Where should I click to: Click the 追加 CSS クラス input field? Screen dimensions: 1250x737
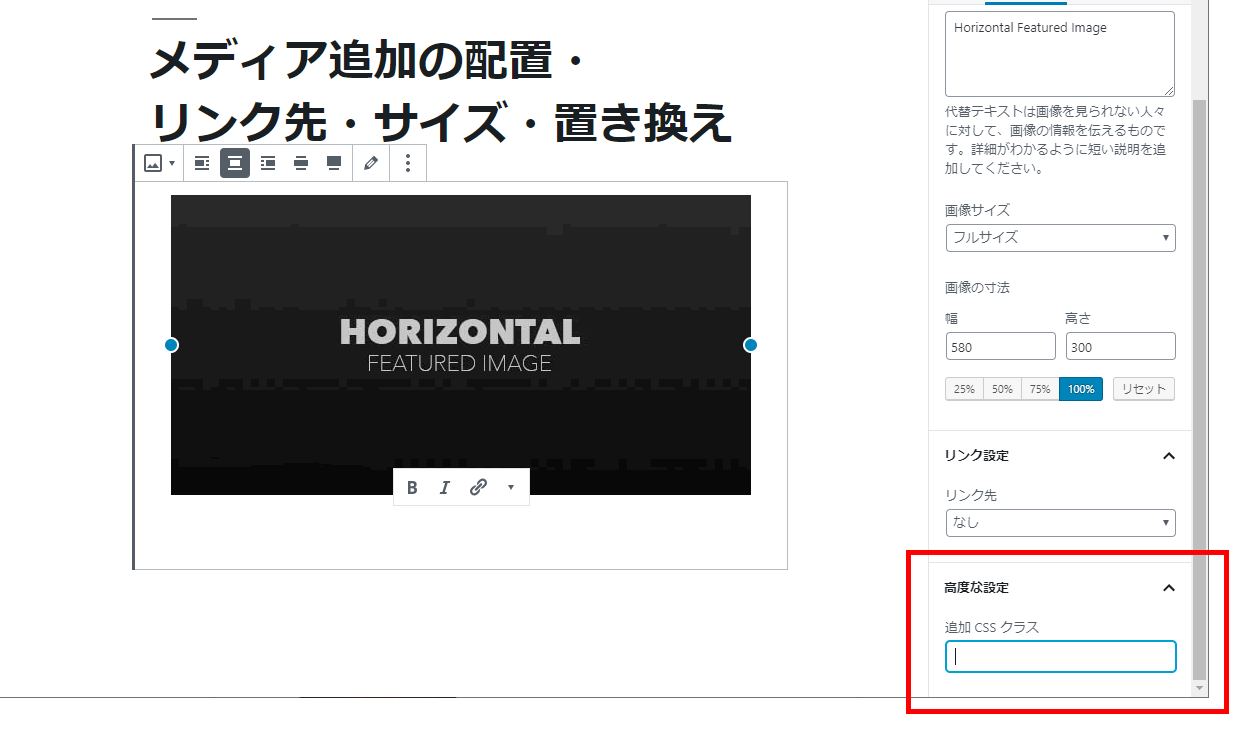click(x=1060, y=657)
